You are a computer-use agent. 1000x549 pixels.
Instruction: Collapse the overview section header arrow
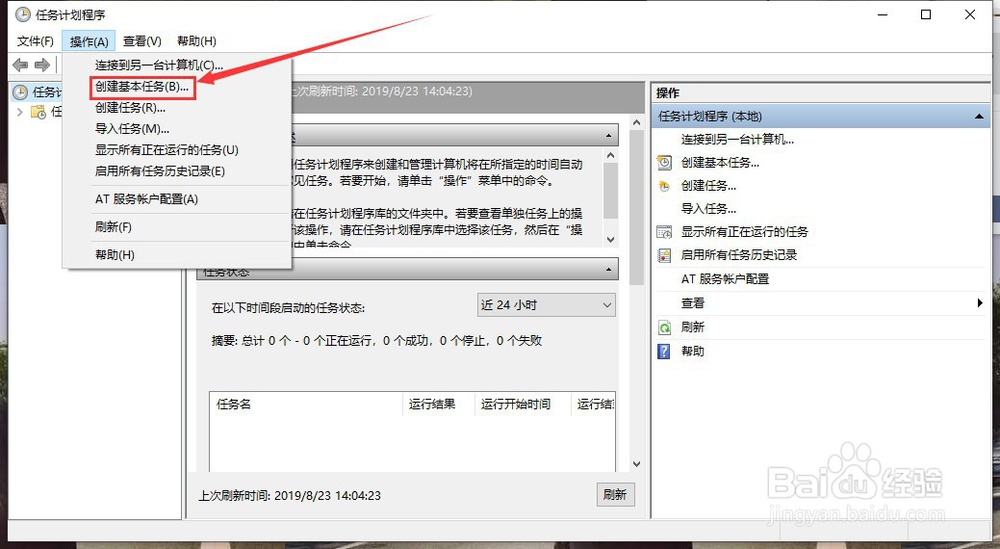coord(608,135)
